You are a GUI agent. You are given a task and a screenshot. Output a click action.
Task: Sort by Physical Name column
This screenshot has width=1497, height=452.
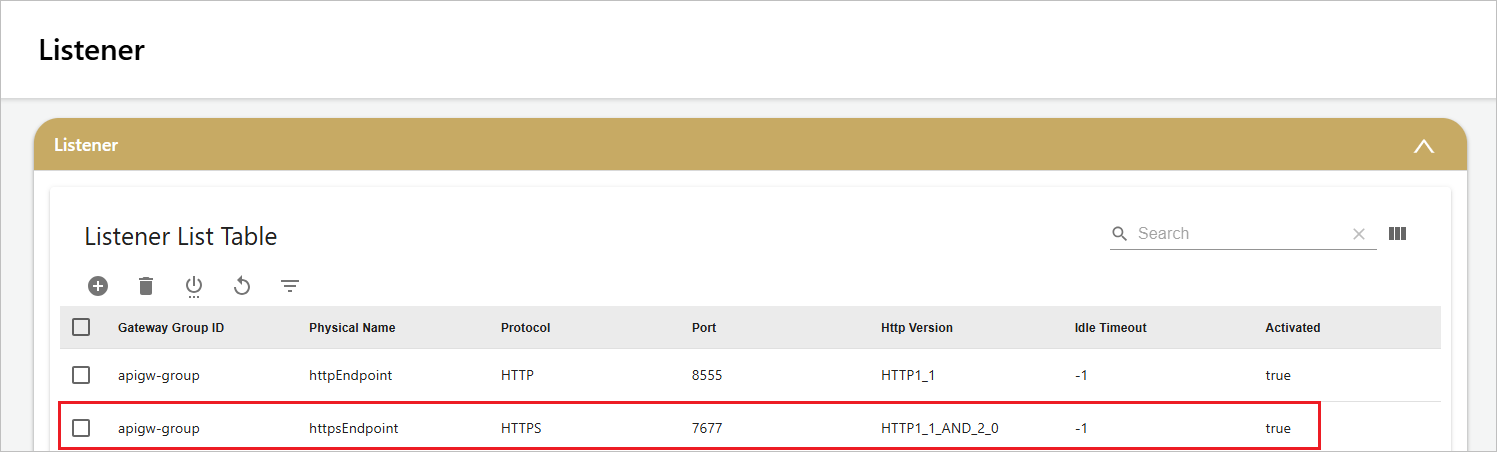click(352, 328)
